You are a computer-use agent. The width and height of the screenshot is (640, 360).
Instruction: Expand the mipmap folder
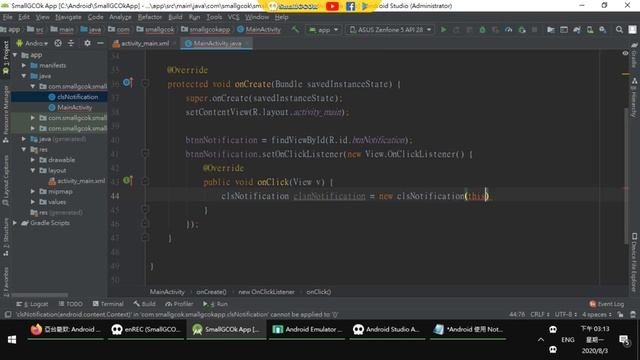(x=33, y=191)
